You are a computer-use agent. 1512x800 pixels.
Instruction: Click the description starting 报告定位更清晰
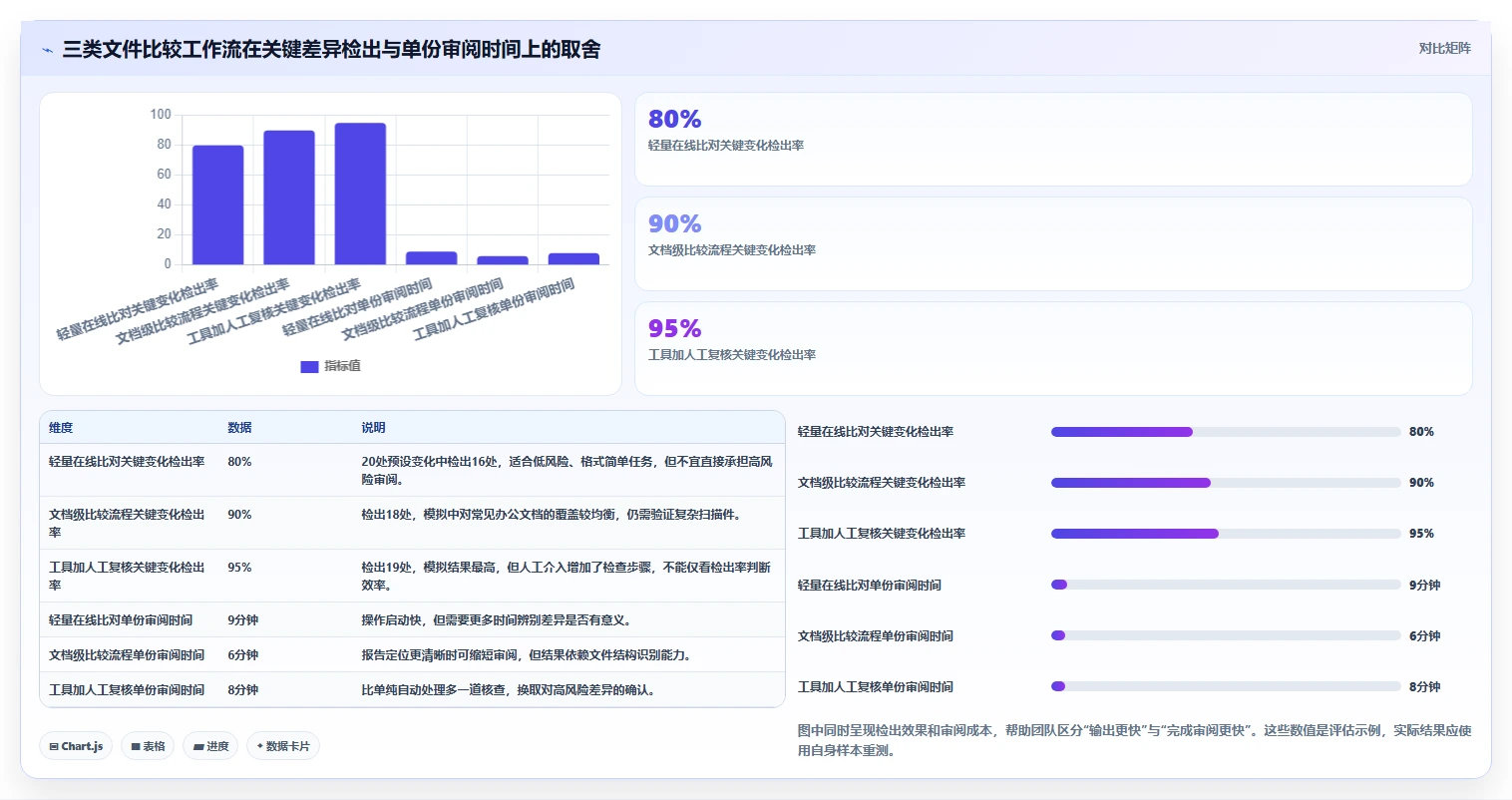coord(526,654)
